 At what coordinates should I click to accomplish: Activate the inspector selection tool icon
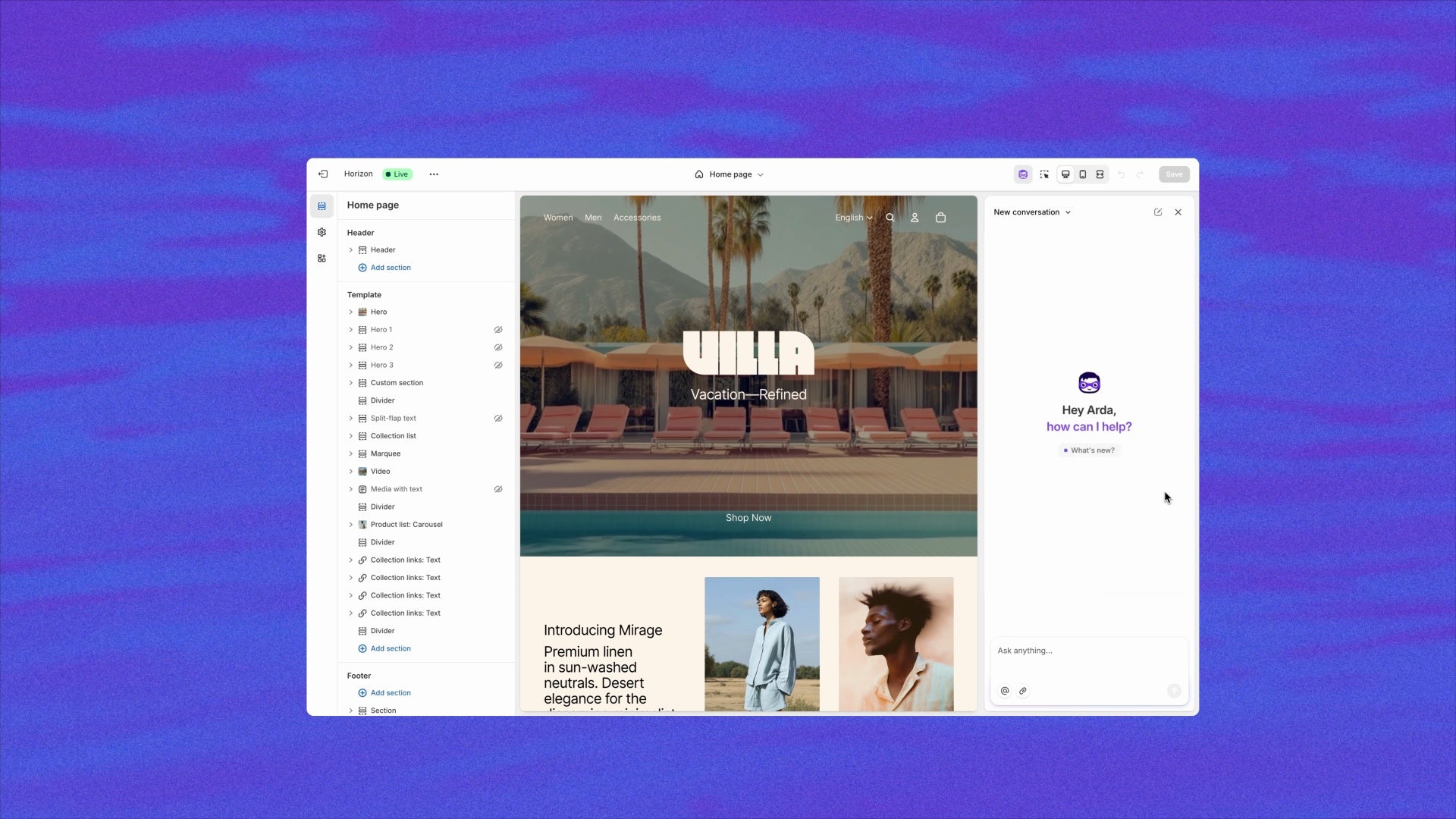(1044, 174)
